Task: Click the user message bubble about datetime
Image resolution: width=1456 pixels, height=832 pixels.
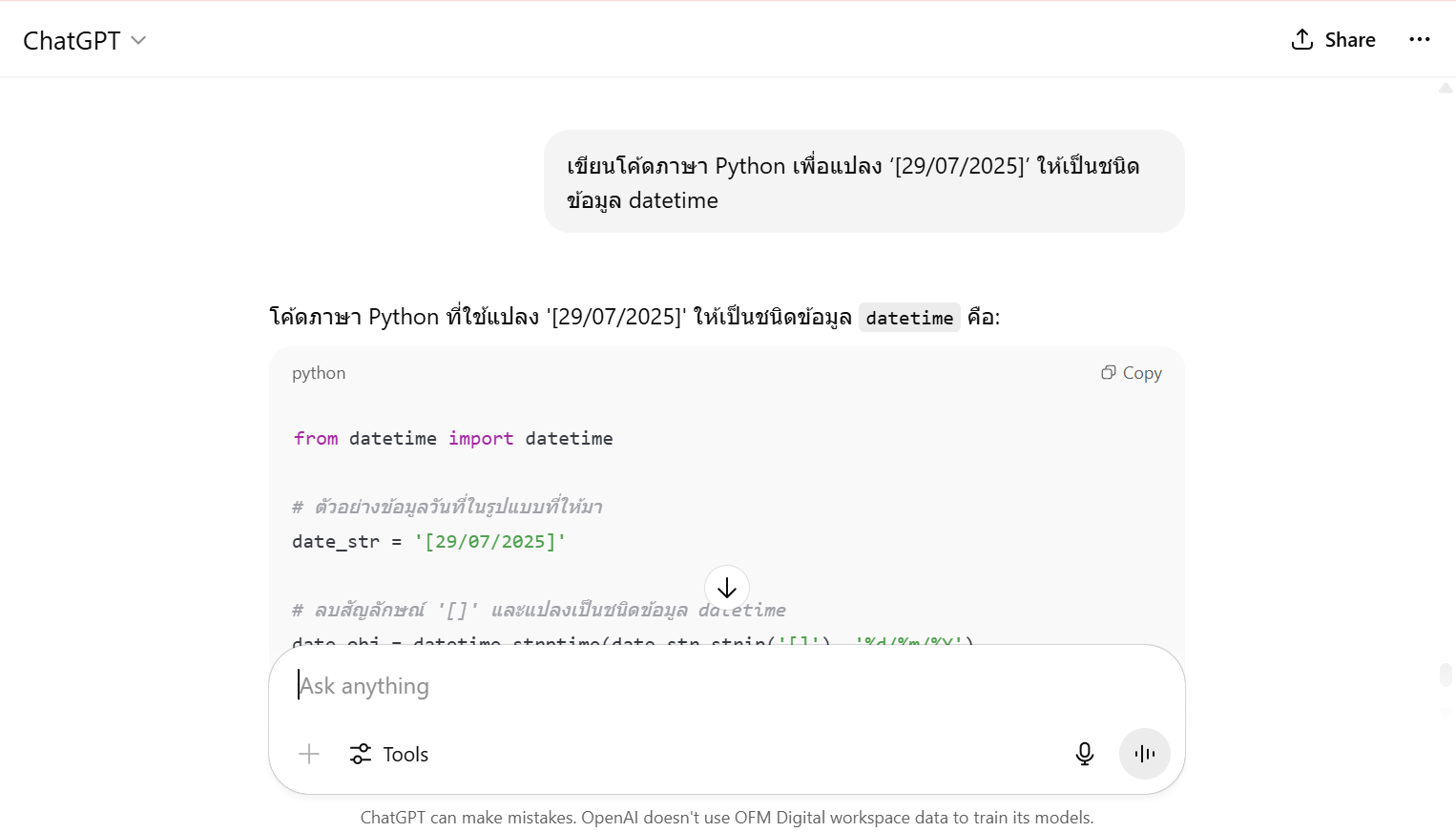Action: tap(864, 181)
